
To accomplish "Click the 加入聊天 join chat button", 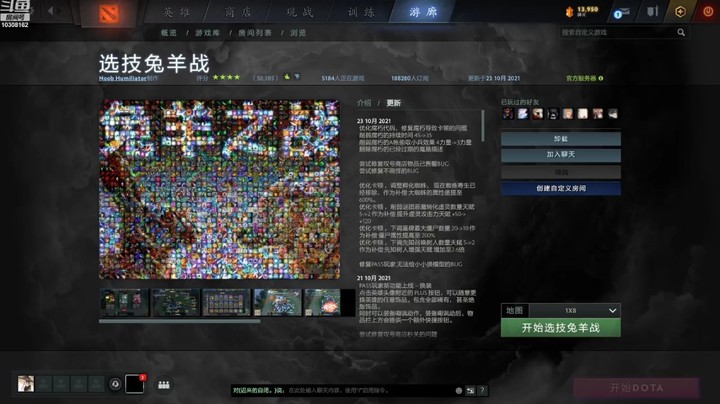I will pos(561,155).
